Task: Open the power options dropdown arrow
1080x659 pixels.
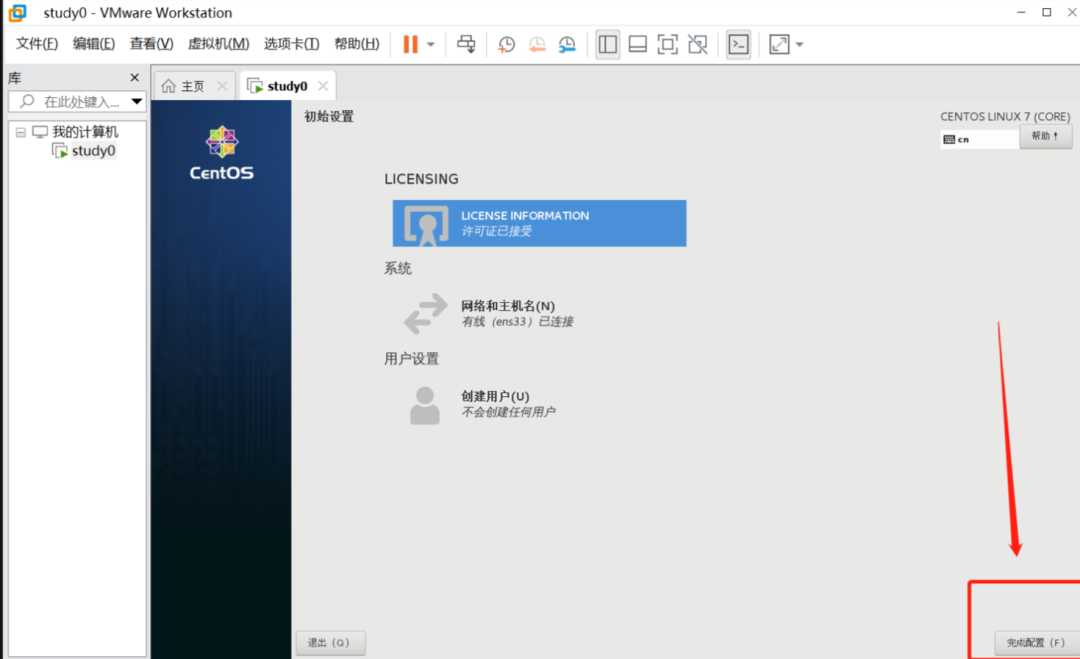Action: tap(431, 45)
